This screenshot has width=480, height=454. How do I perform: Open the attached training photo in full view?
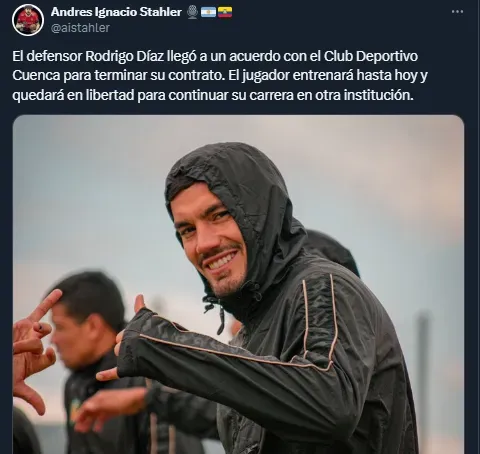(238, 284)
